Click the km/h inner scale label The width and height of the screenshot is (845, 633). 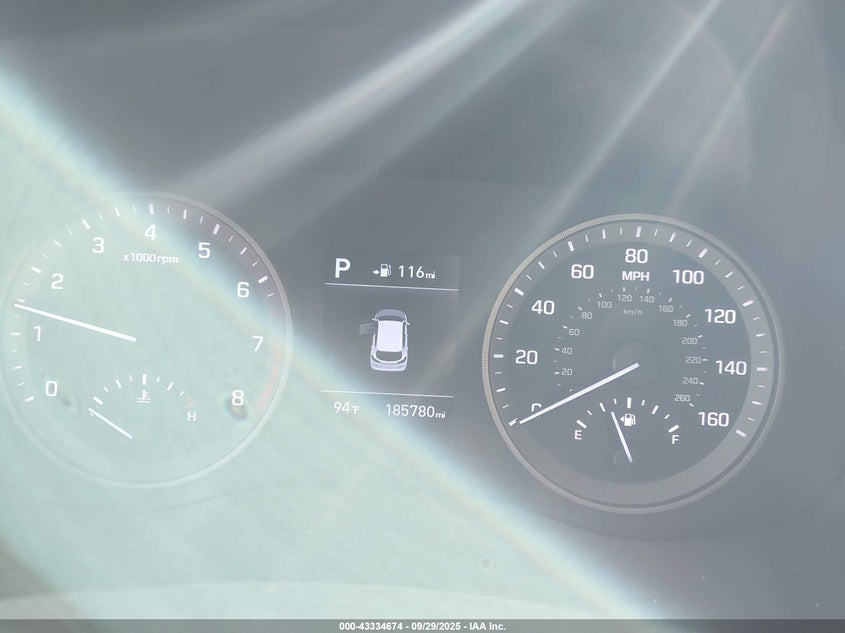pos(632,311)
